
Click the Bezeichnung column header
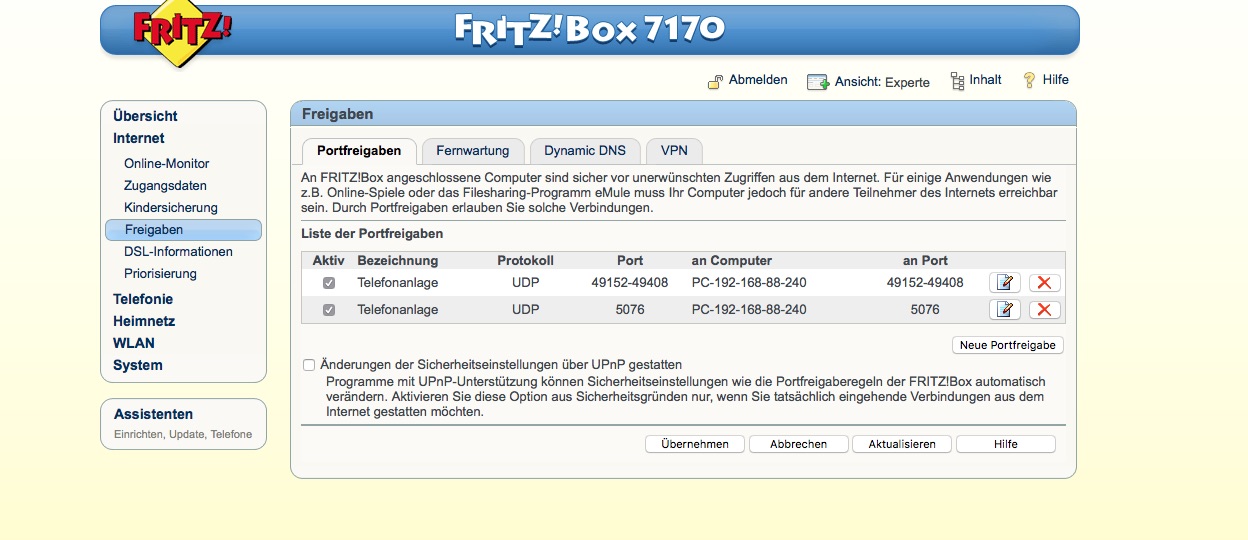(398, 260)
